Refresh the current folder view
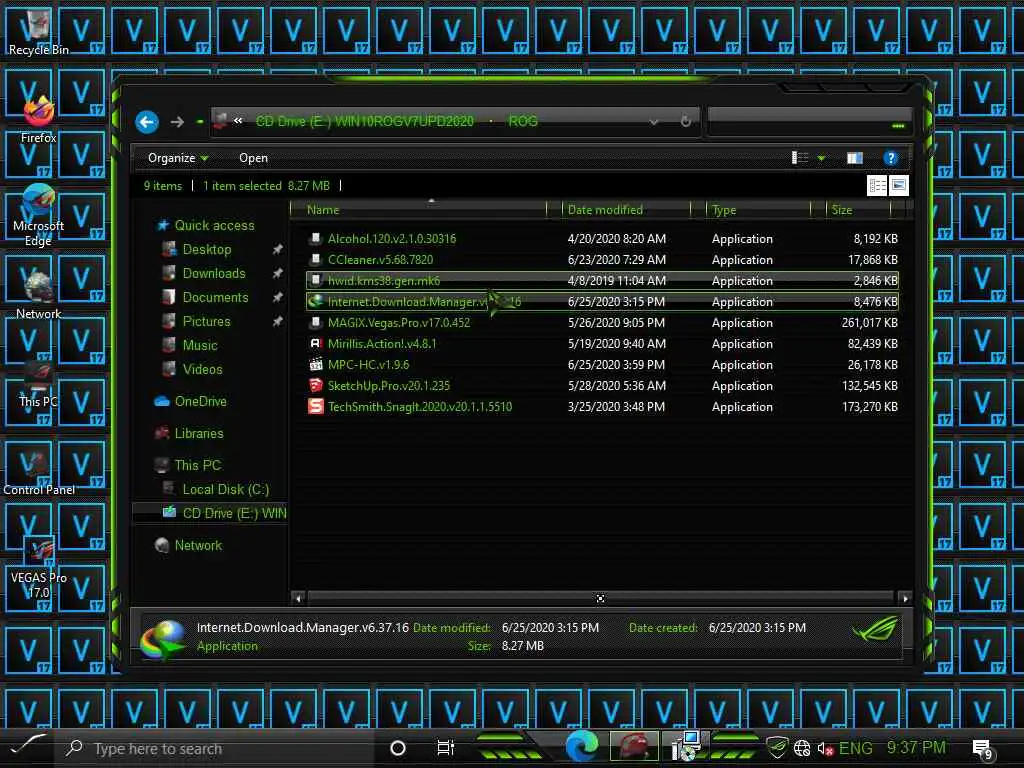Screen dimensions: 1024x768 (685, 121)
